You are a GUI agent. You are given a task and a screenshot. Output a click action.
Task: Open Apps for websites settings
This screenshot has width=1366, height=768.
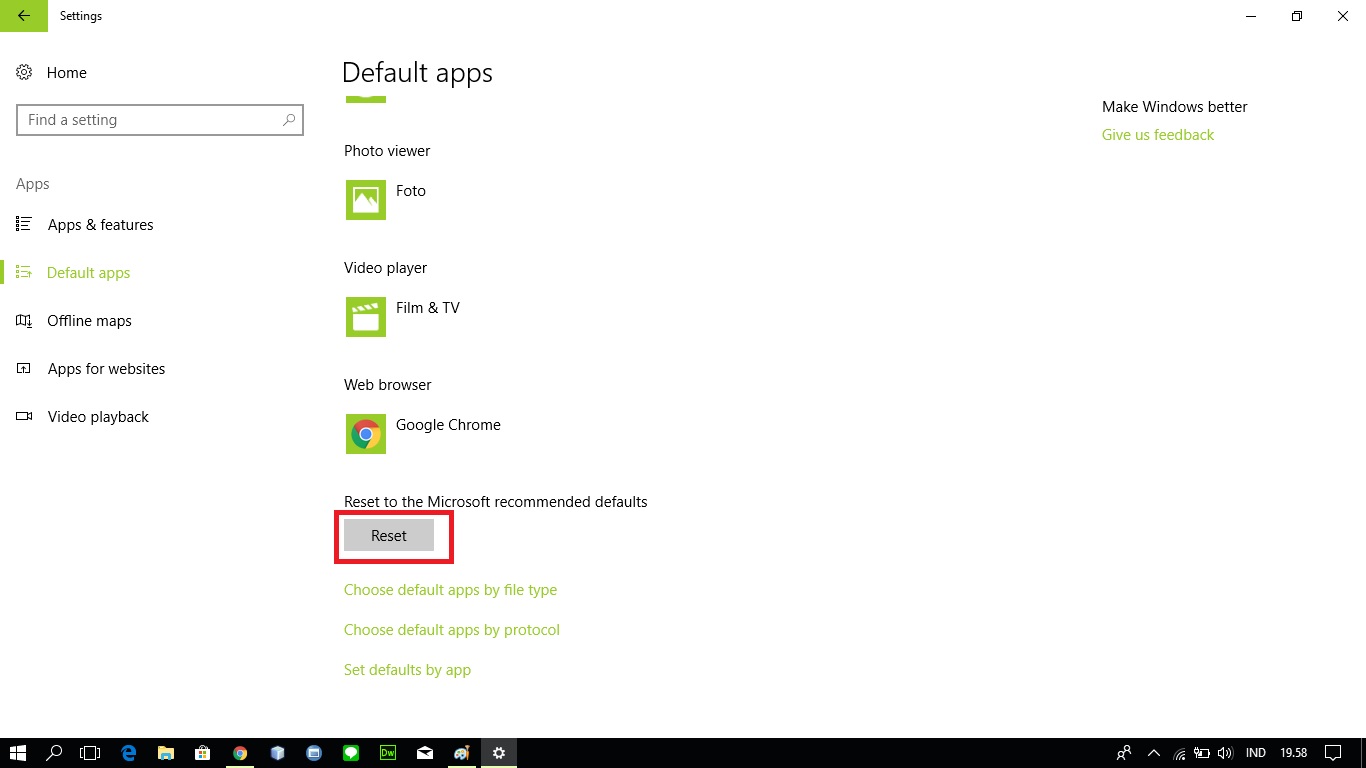point(106,369)
